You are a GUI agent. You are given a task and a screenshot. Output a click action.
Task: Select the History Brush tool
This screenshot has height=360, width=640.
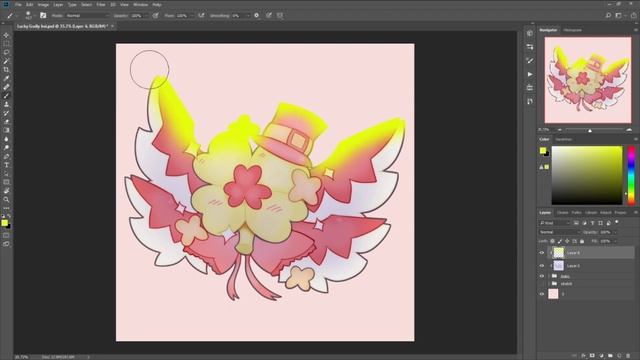[6, 113]
